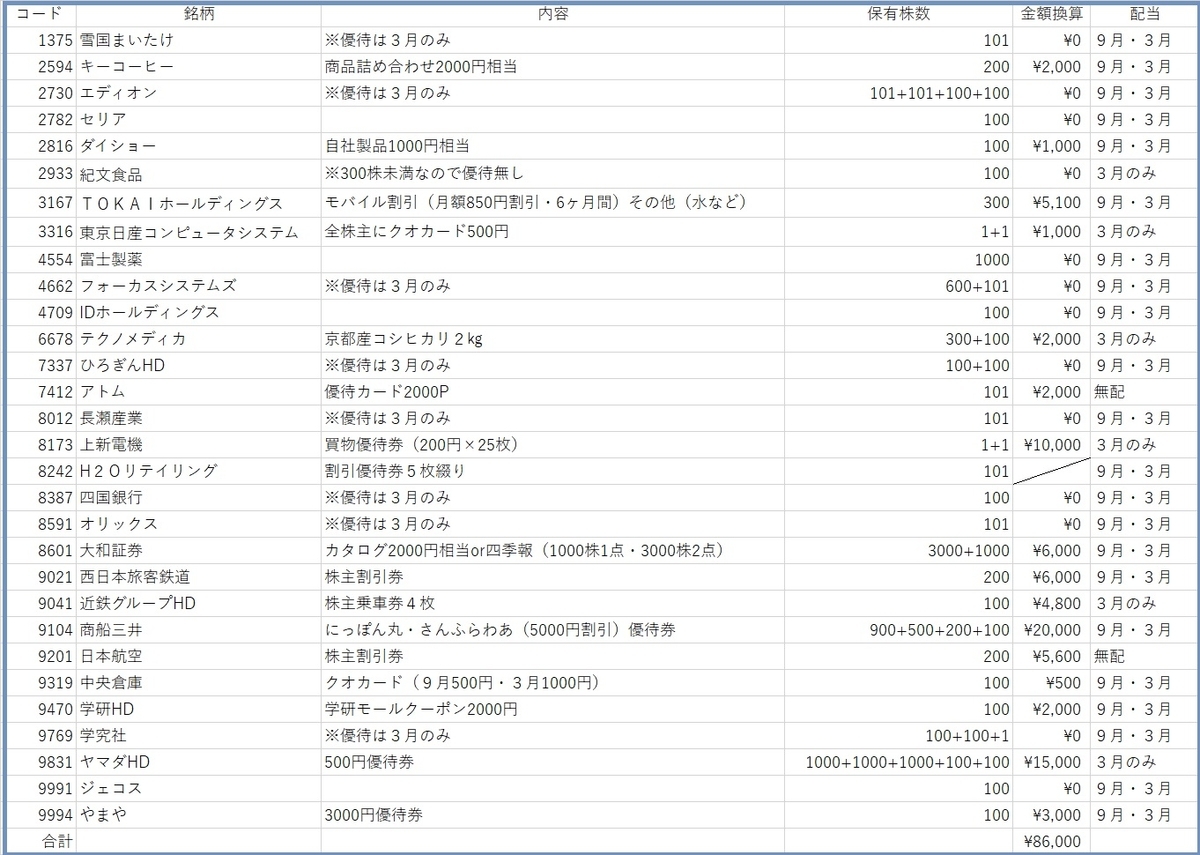Image resolution: width=1200 pixels, height=855 pixels.
Task: Select the コード column header cell
Action: pyautogui.click(x=39, y=14)
